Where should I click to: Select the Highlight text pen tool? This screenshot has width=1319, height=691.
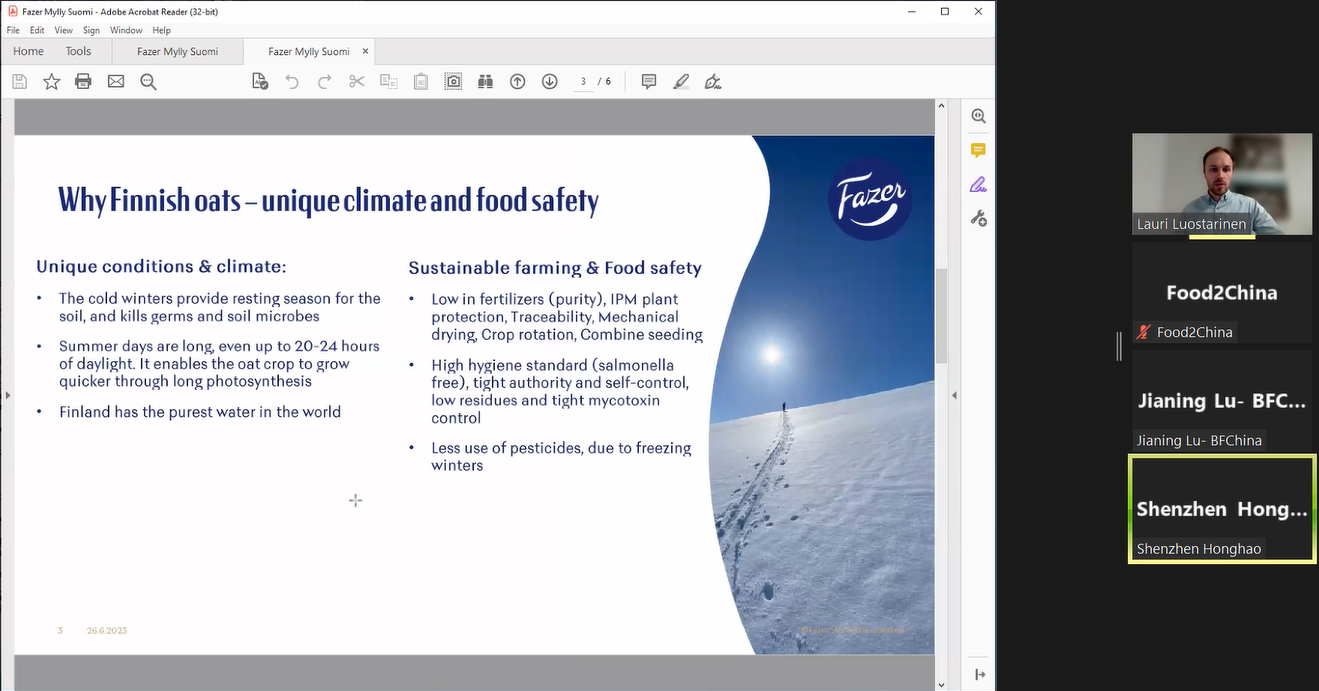tap(681, 82)
